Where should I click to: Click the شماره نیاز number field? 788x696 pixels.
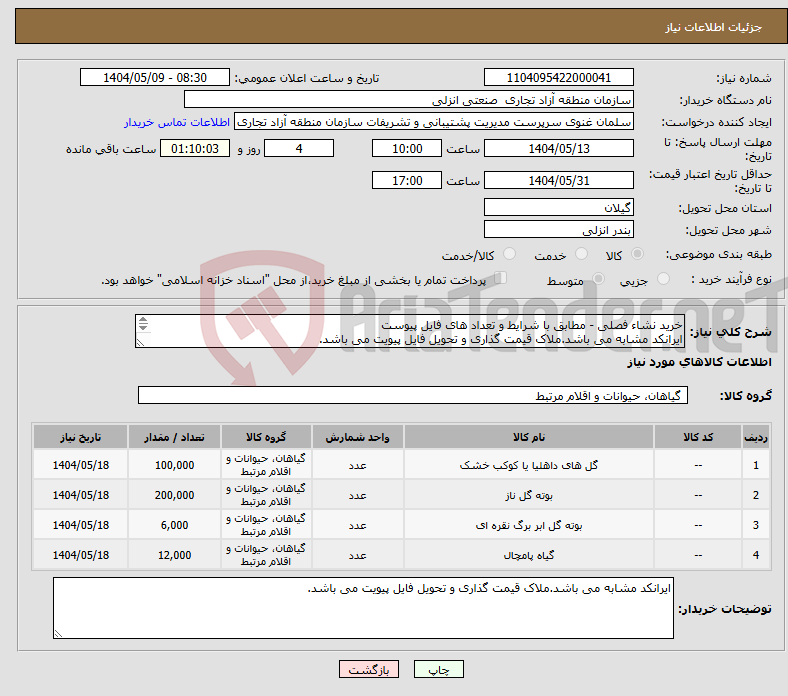click(558, 78)
